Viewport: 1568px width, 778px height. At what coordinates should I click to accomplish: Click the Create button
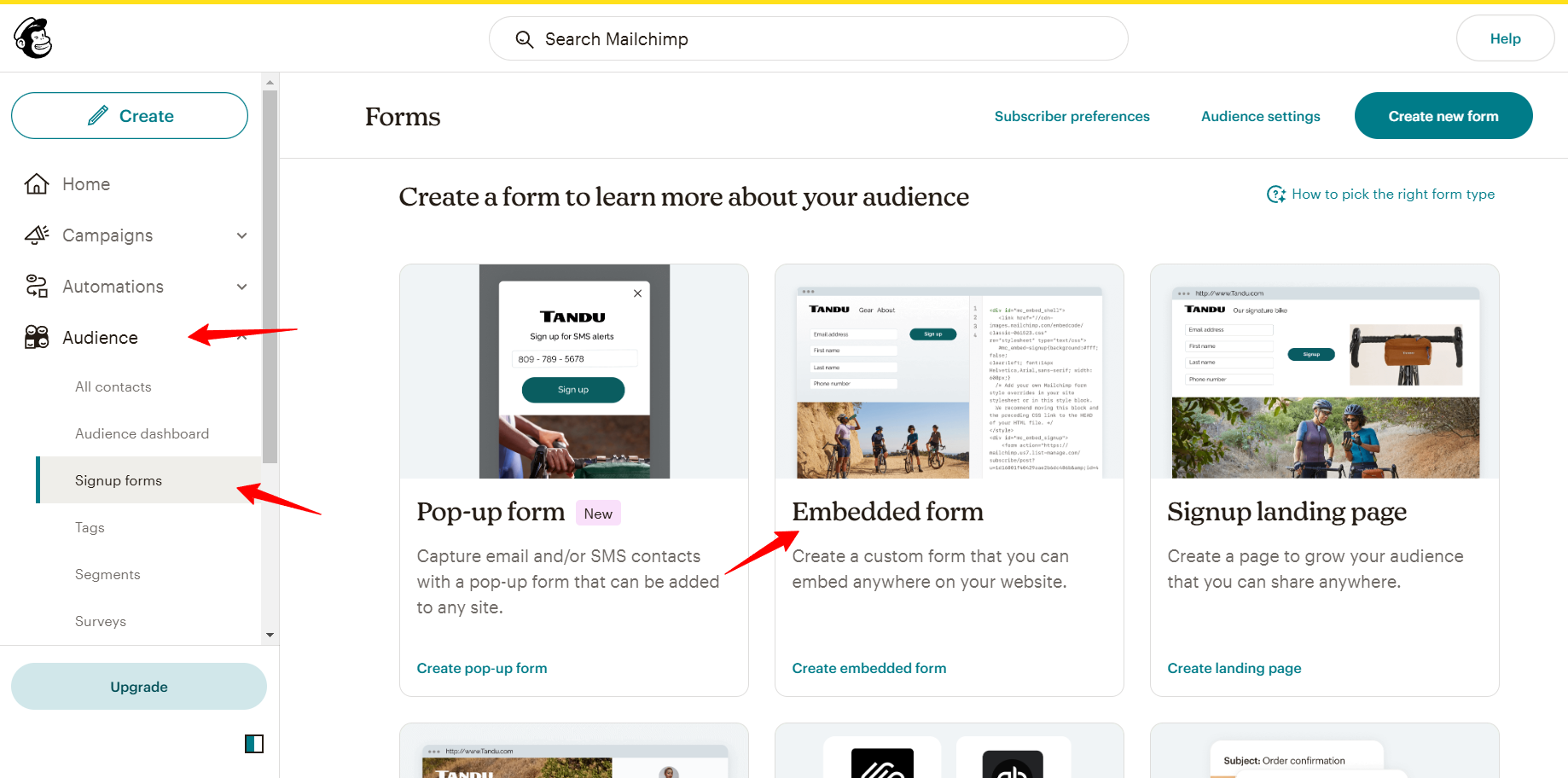[130, 116]
